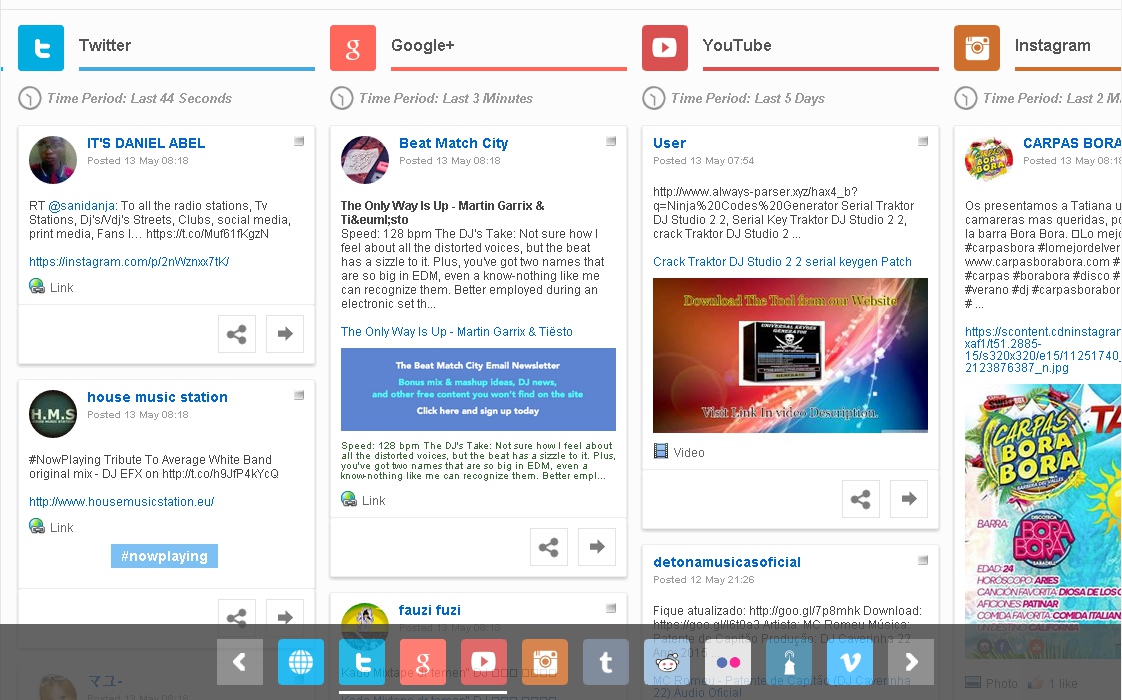Show next networks with bottom-bar right arrow
Viewport: 1122px width, 700px height.
coord(911,662)
